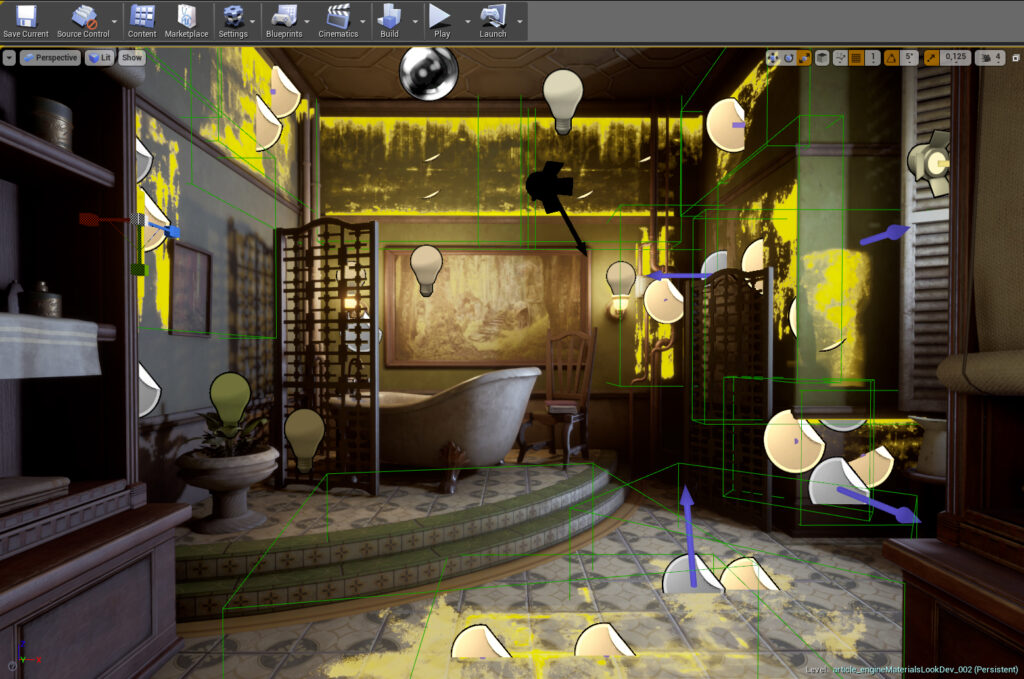The height and width of the screenshot is (679, 1024).
Task: Toggle scale snapping in viewport
Action: coord(931,58)
